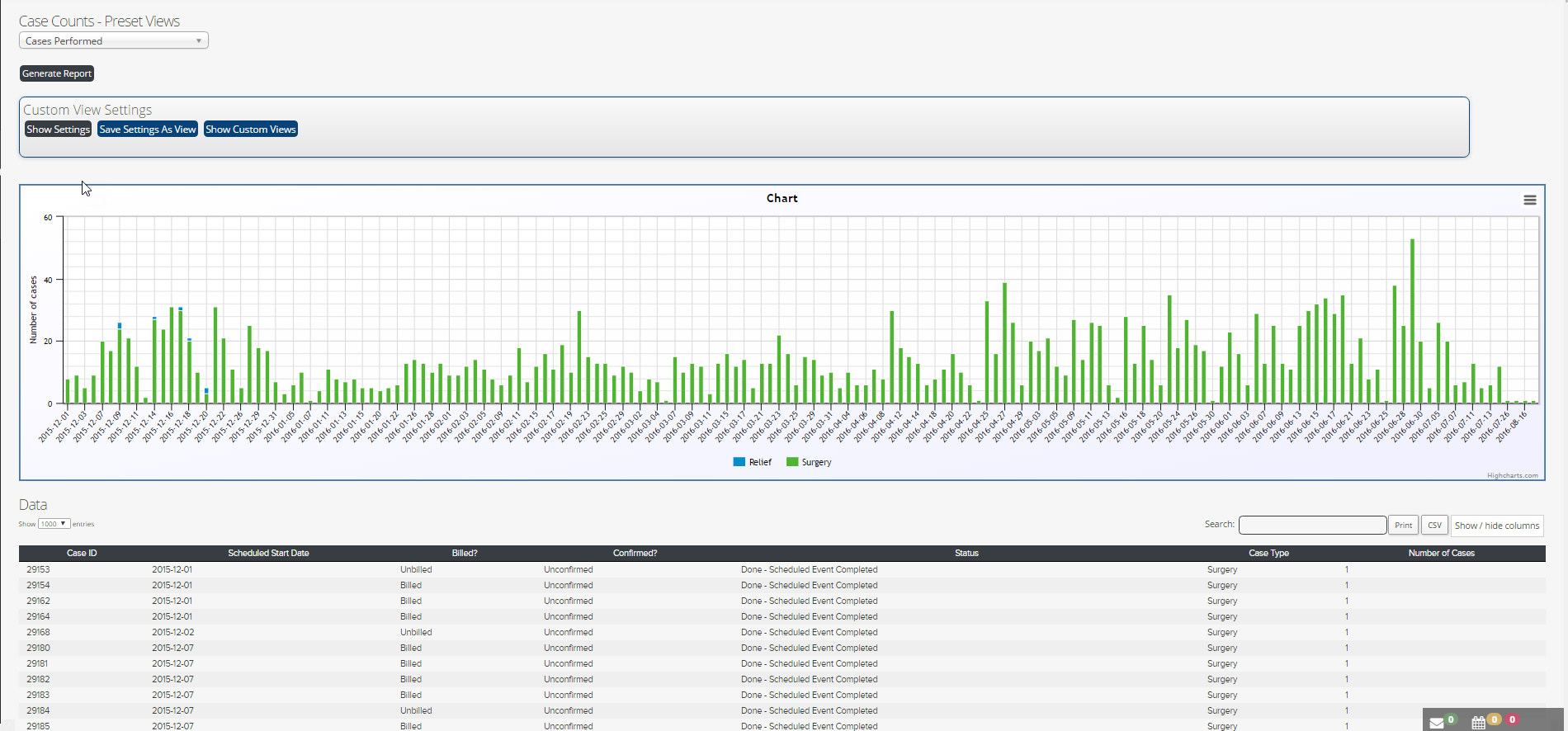Open the chart hamburger context menu

1529,200
